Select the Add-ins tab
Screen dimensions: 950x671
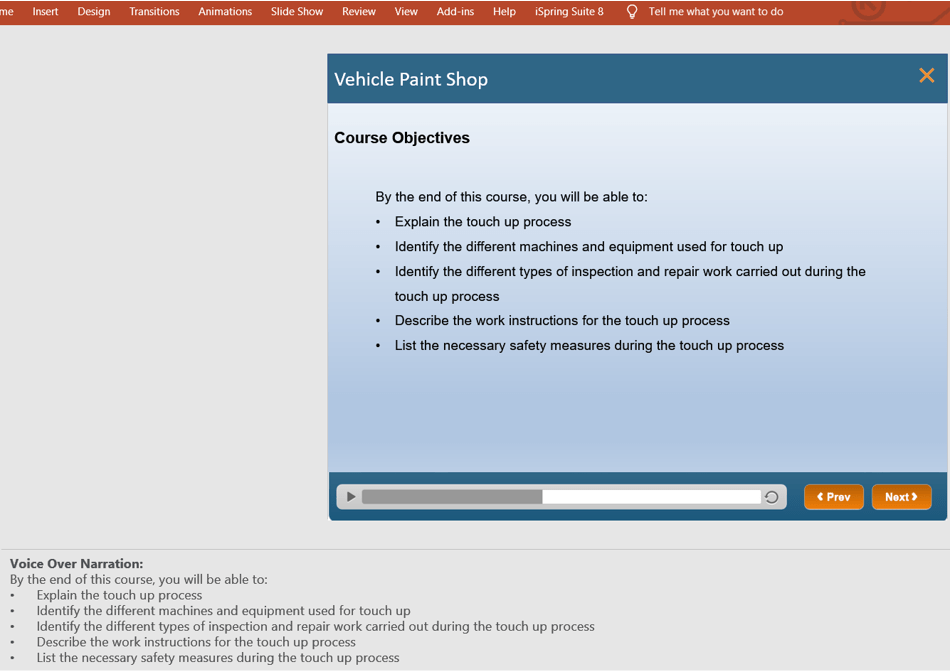click(x=455, y=12)
